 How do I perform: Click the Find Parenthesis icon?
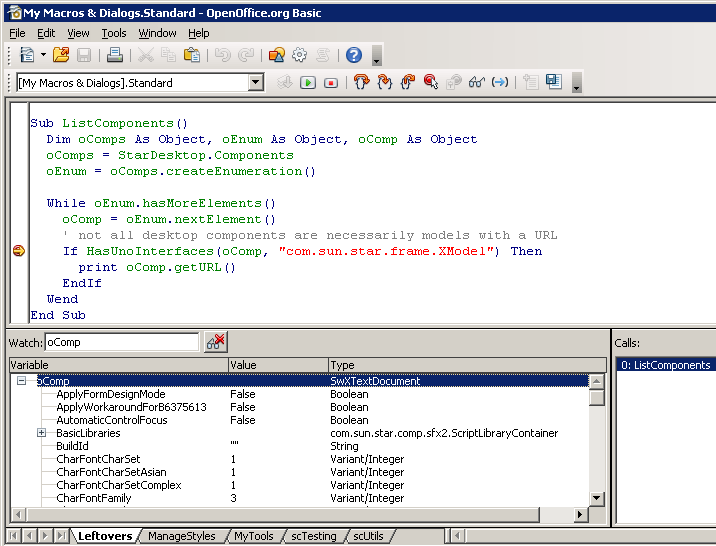(x=500, y=83)
